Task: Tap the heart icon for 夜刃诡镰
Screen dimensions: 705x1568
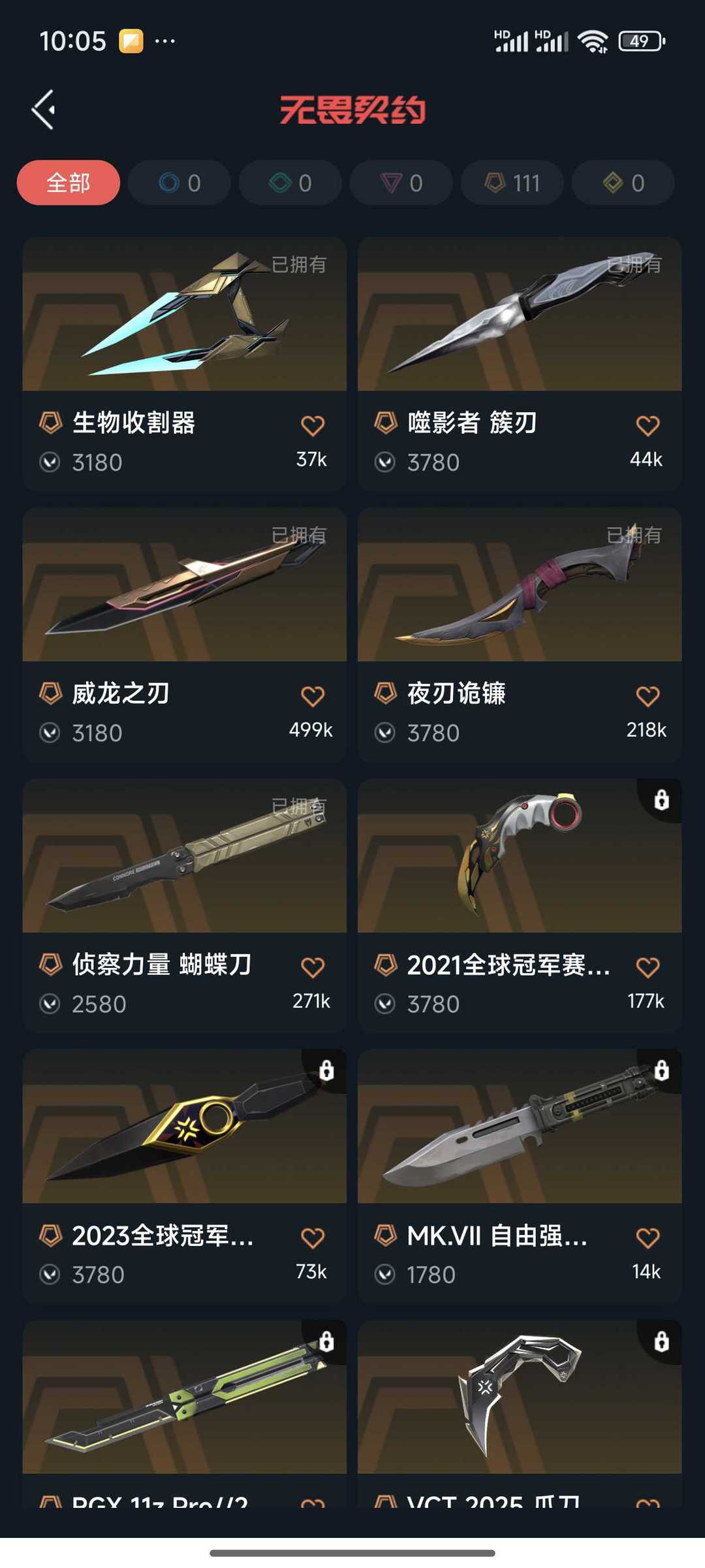Action: [648, 696]
